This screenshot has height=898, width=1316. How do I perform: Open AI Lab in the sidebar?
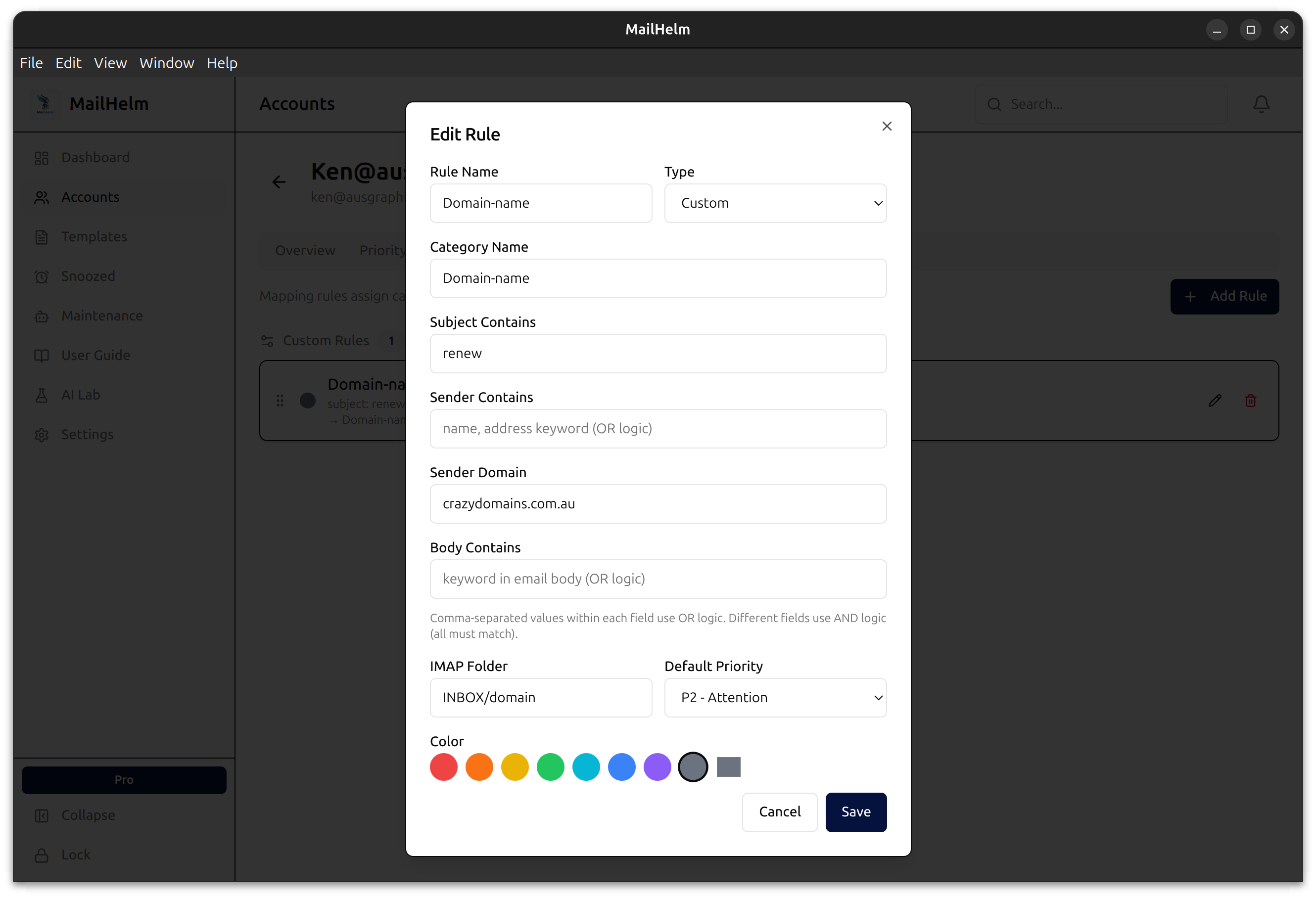[81, 395]
